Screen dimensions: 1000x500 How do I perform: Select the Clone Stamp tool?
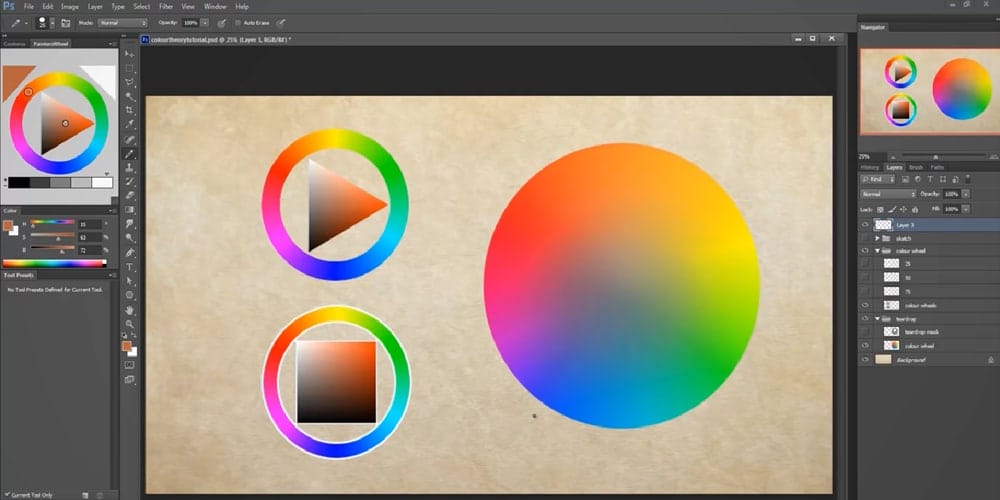129,168
